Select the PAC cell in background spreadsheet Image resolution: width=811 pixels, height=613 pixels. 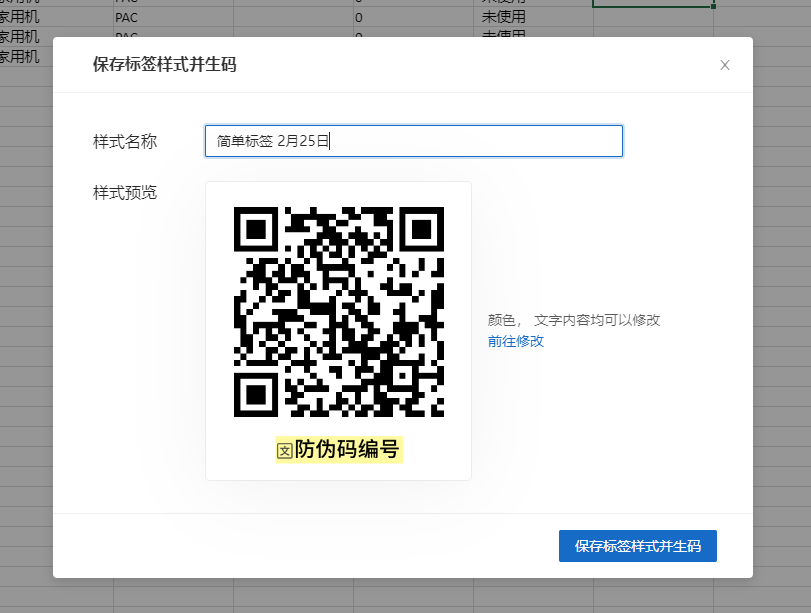(173, 17)
